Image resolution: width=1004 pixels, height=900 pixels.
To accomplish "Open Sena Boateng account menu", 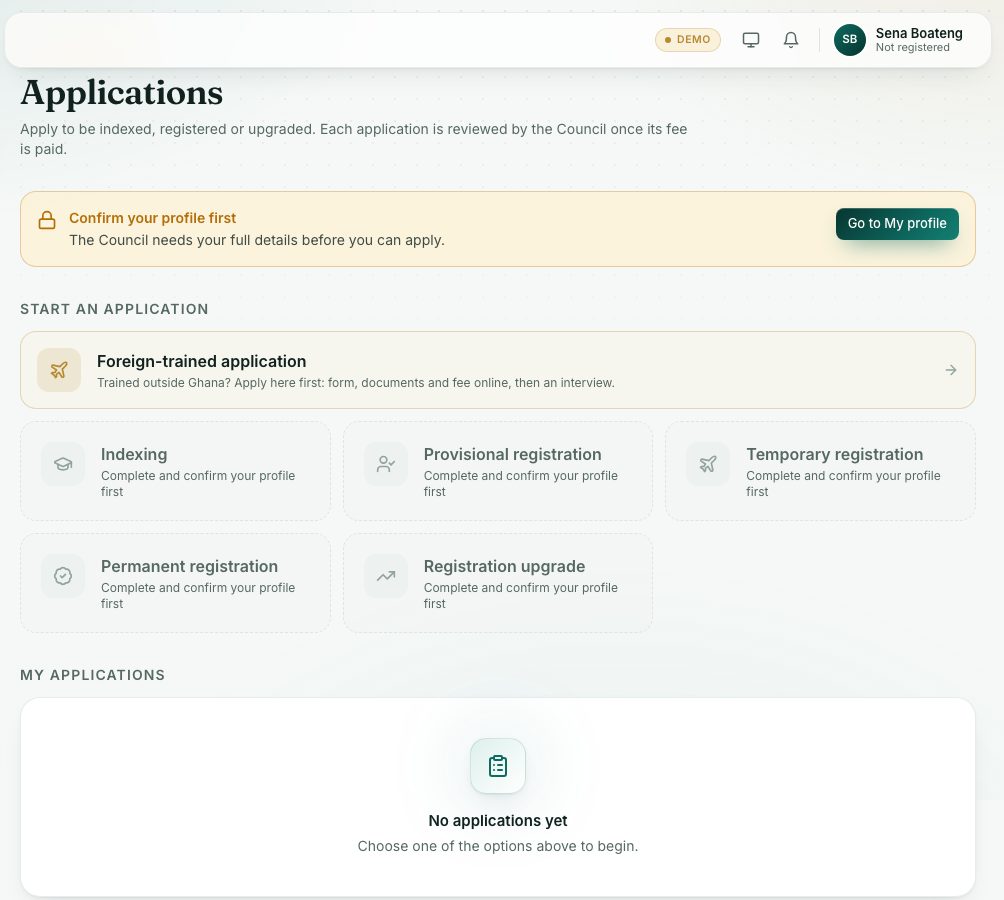I will pos(900,40).
